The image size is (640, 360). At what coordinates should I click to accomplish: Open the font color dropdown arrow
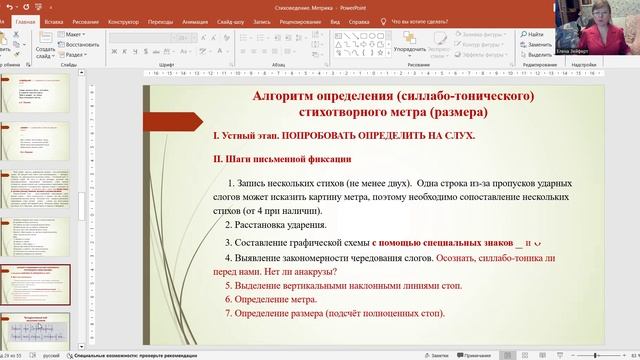[x=227, y=51]
